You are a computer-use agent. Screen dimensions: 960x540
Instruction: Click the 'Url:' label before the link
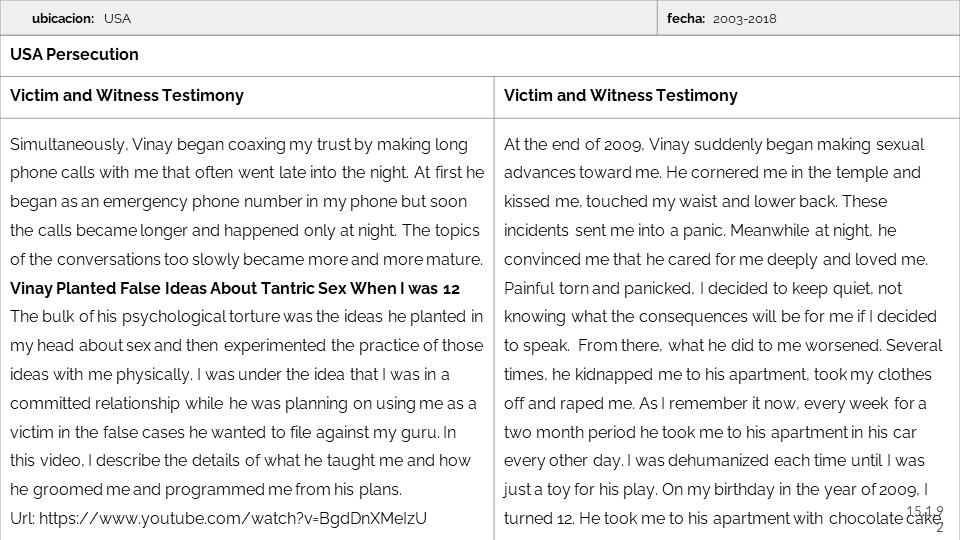pos(23,519)
